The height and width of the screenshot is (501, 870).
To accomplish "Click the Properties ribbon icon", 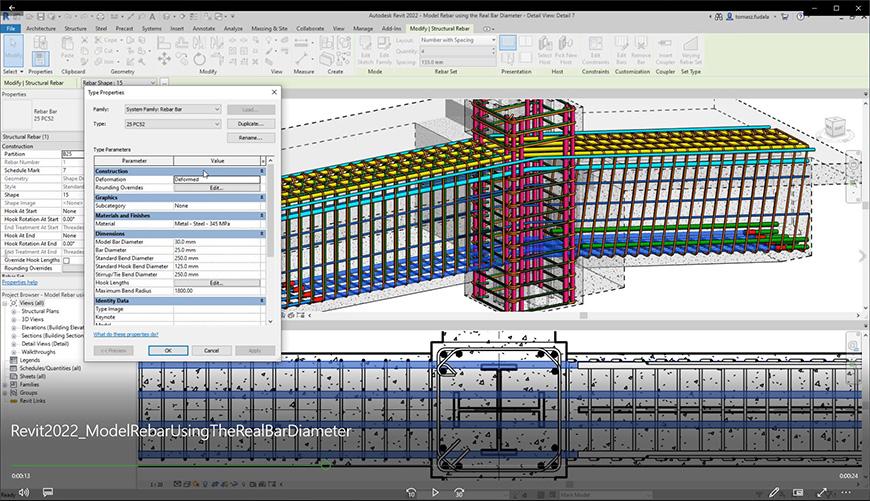I will pos(40,59).
